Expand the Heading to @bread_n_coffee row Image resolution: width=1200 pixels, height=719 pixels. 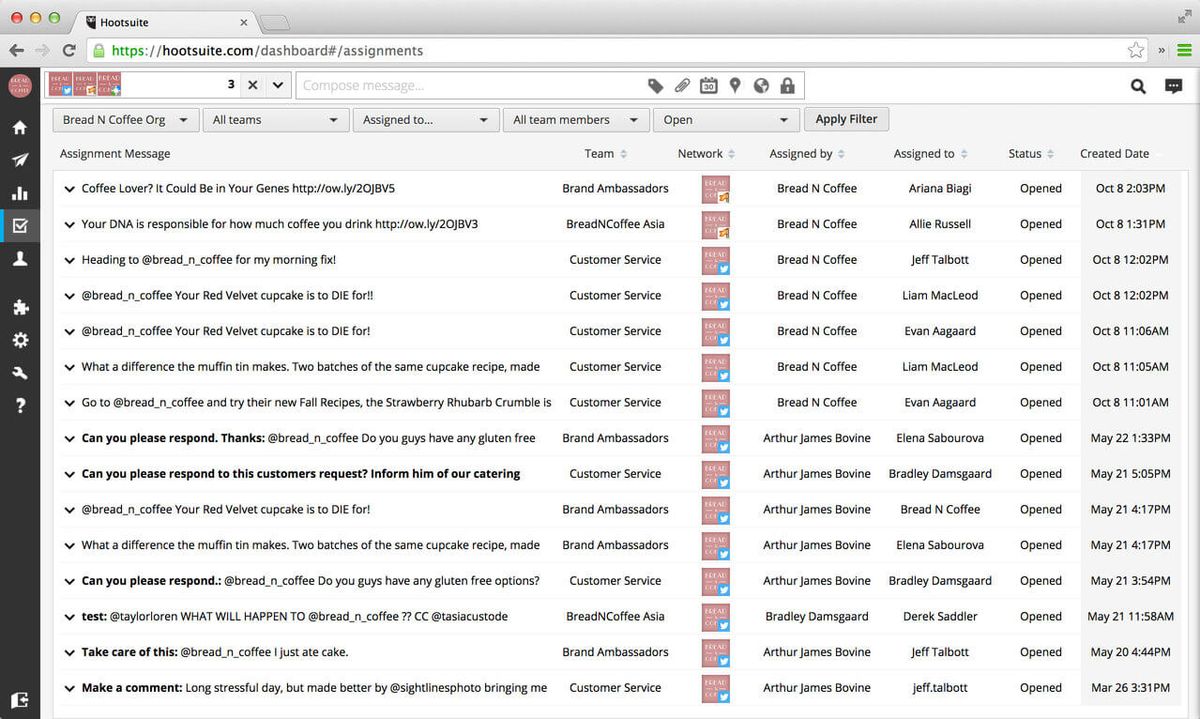69,260
